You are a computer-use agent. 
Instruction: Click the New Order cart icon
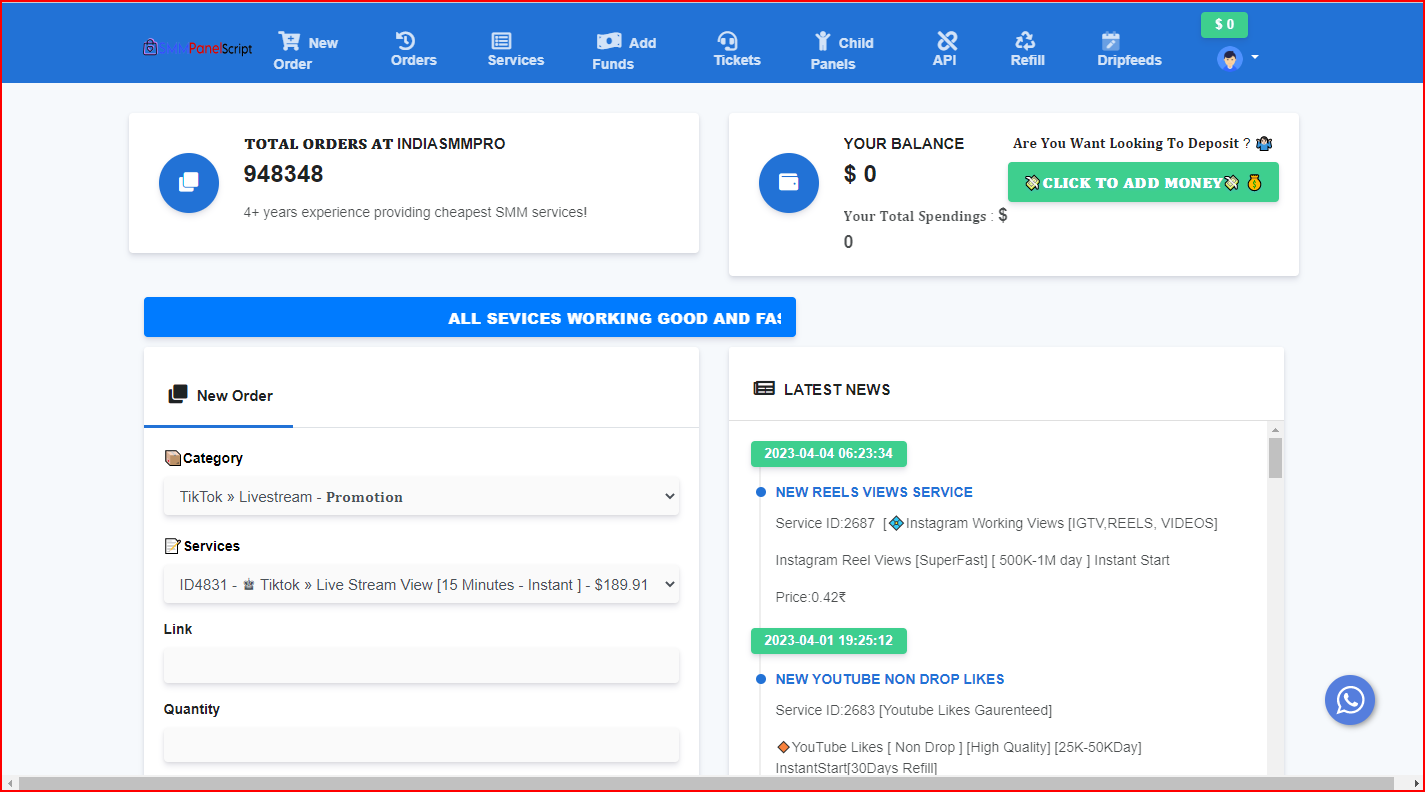click(289, 42)
